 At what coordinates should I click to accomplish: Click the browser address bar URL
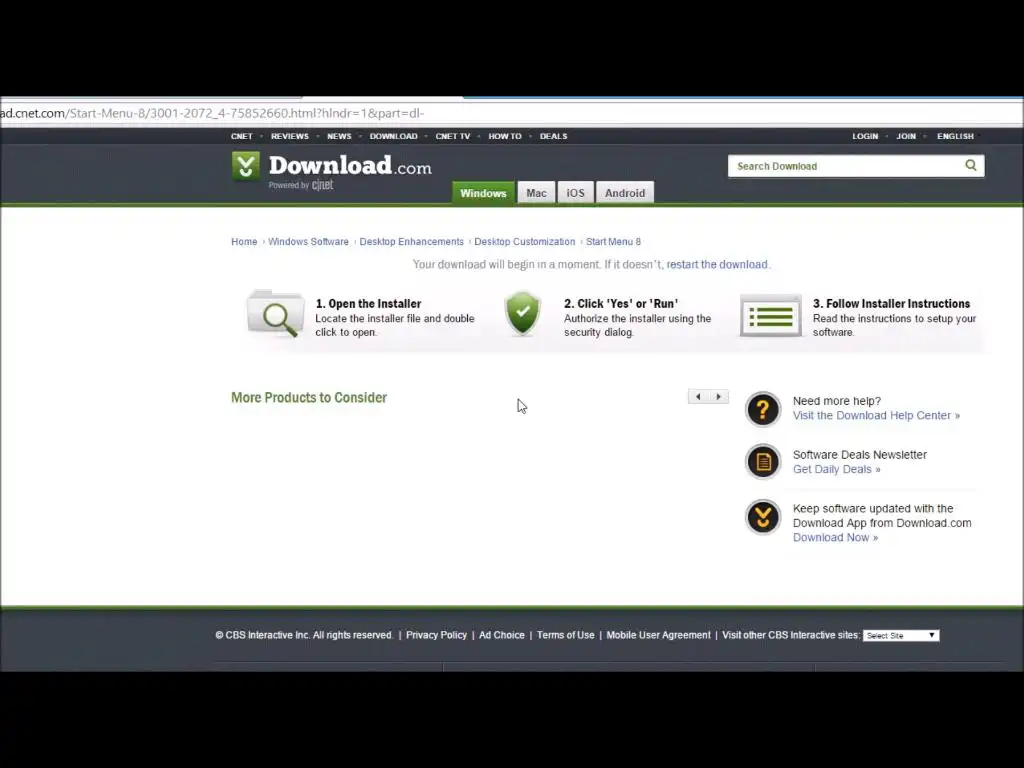pyautogui.click(x=212, y=113)
